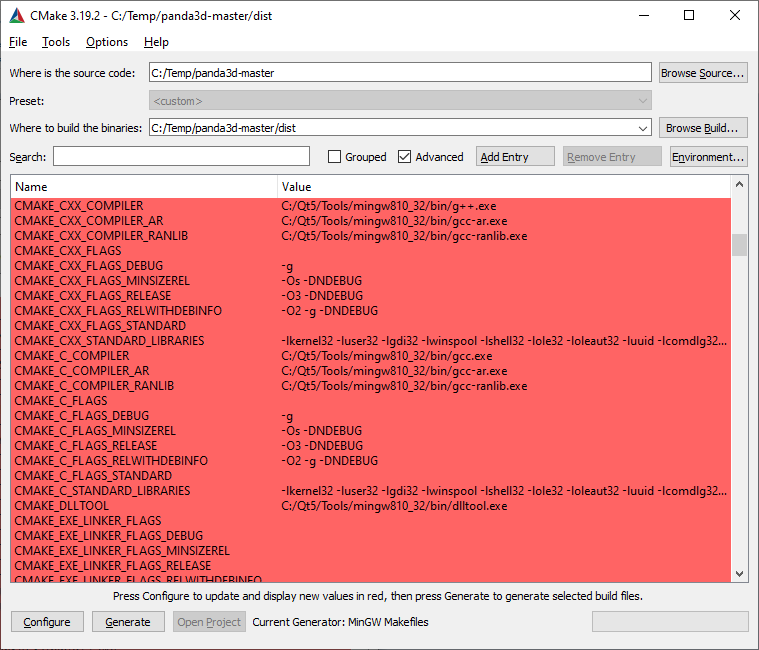Expand the build binaries path dropdown arrow
This screenshot has height=650, width=759.
tap(642, 128)
